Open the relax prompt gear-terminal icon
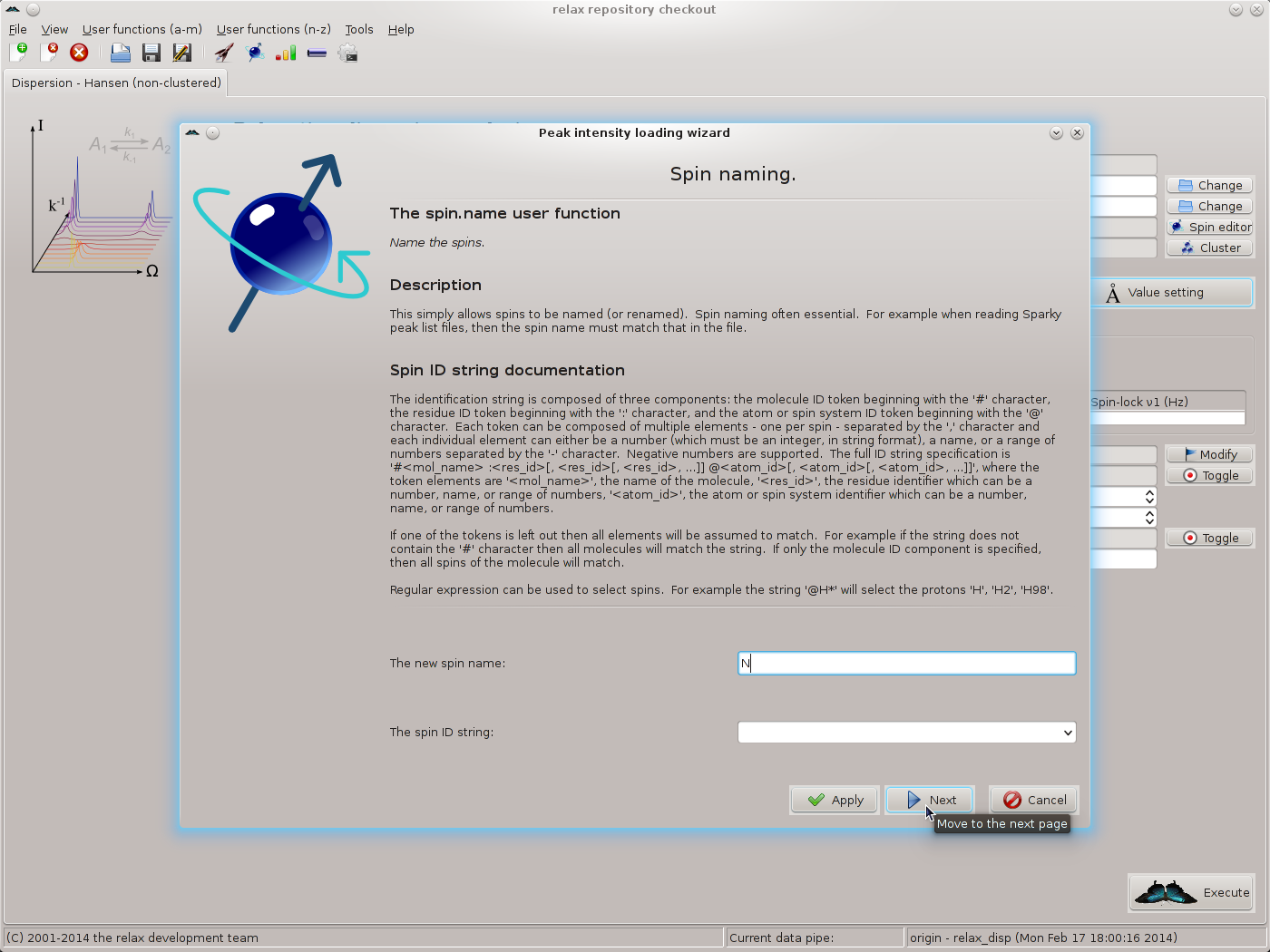Image resolution: width=1270 pixels, height=952 pixels. (x=347, y=53)
